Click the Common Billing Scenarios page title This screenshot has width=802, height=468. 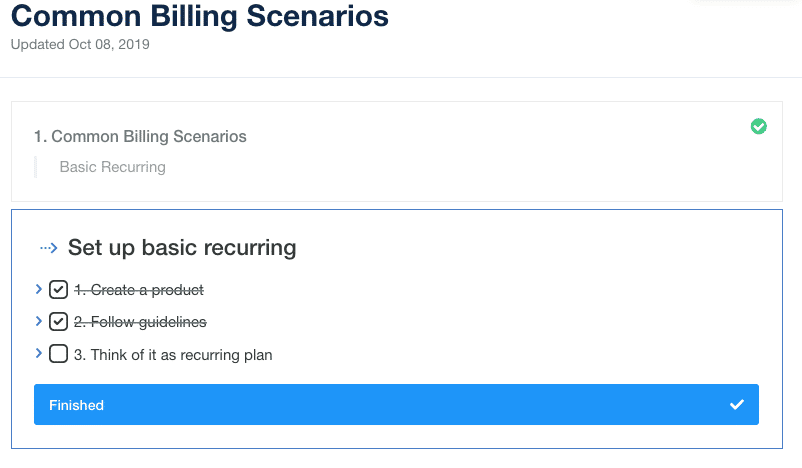[x=200, y=16]
